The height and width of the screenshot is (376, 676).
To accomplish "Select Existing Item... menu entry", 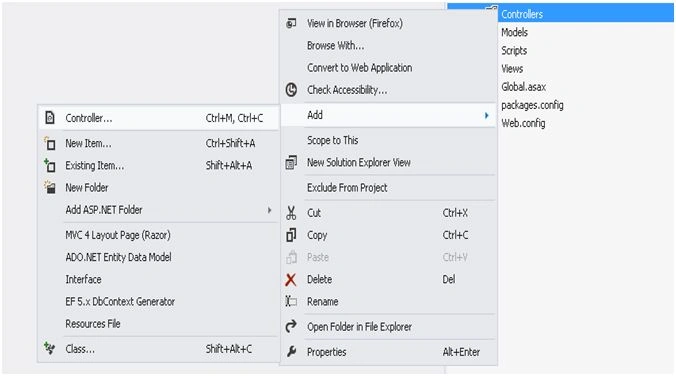I will point(159,165).
